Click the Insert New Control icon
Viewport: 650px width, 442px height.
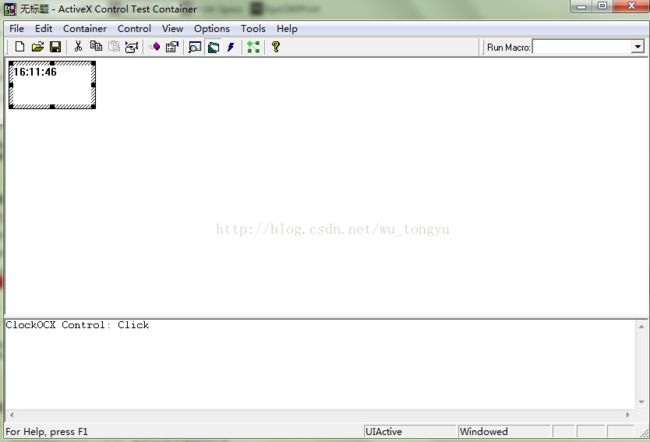click(131, 46)
